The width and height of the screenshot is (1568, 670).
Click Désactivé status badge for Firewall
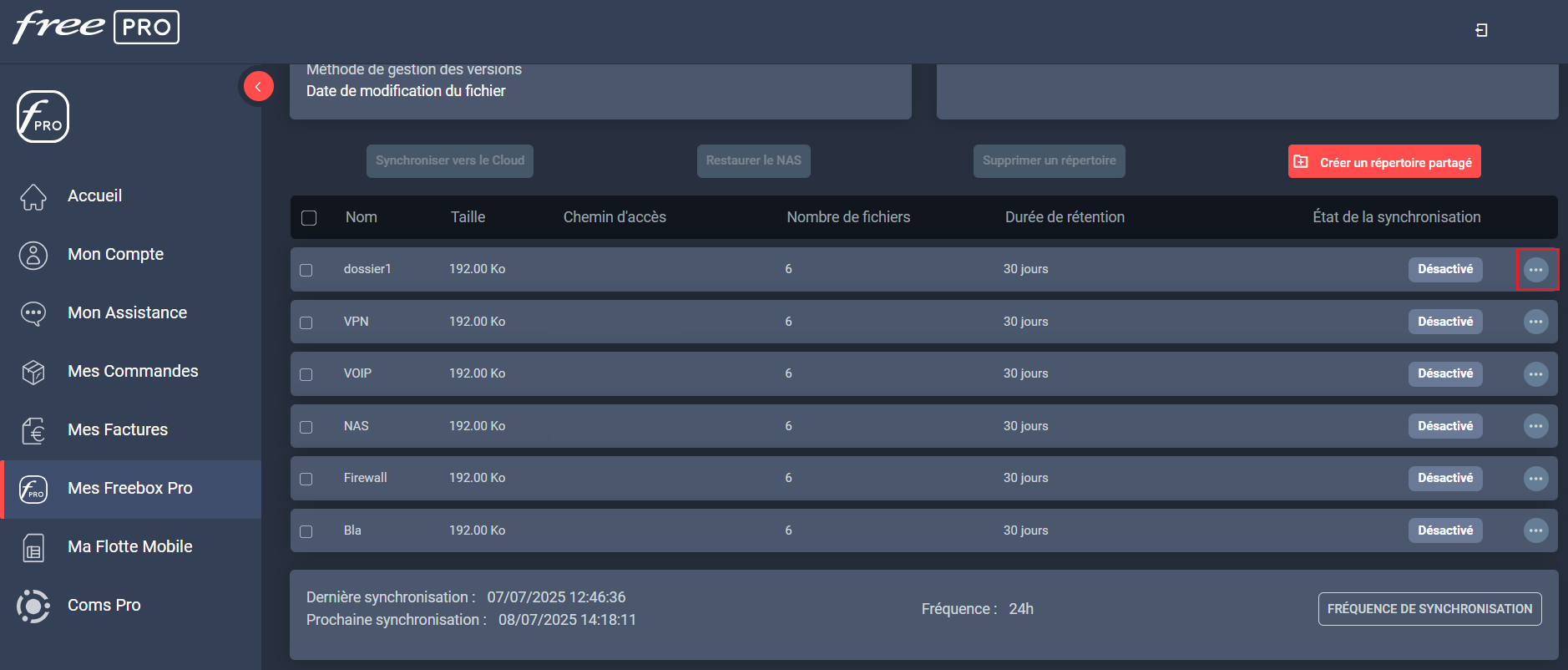1445,478
